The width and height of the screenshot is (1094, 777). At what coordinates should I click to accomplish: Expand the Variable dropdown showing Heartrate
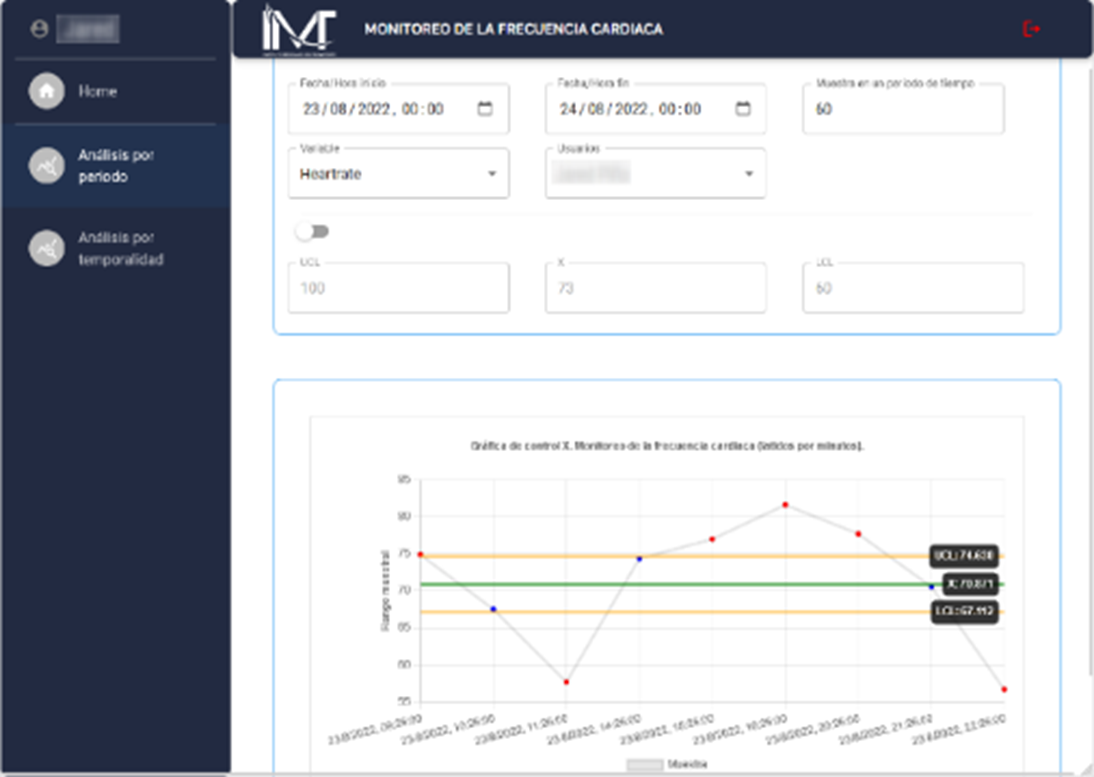491,174
